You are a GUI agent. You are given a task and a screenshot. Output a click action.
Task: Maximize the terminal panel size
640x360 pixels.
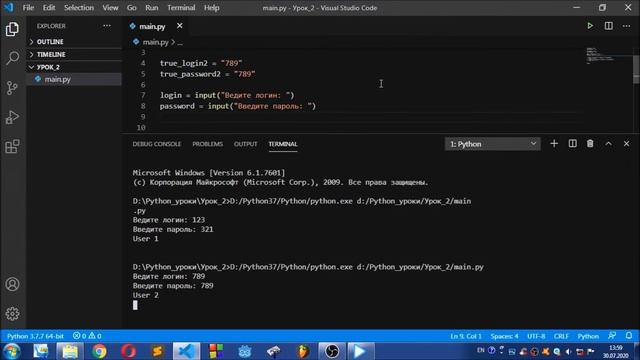(609, 144)
